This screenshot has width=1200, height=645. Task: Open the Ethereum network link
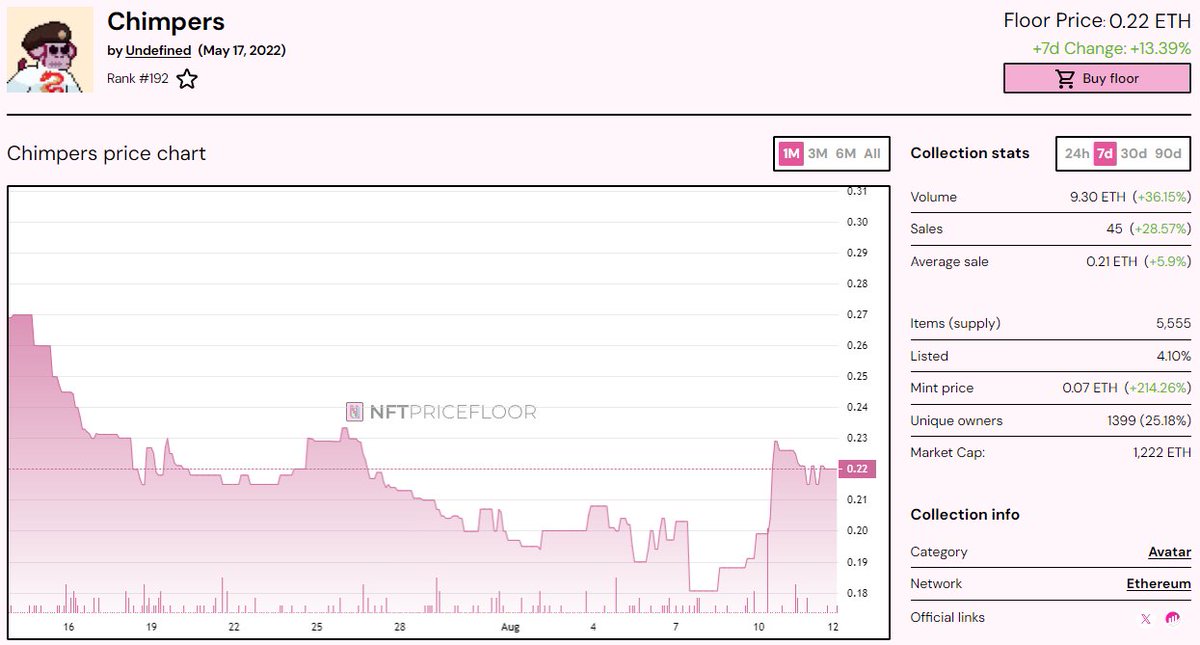[1159, 584]
